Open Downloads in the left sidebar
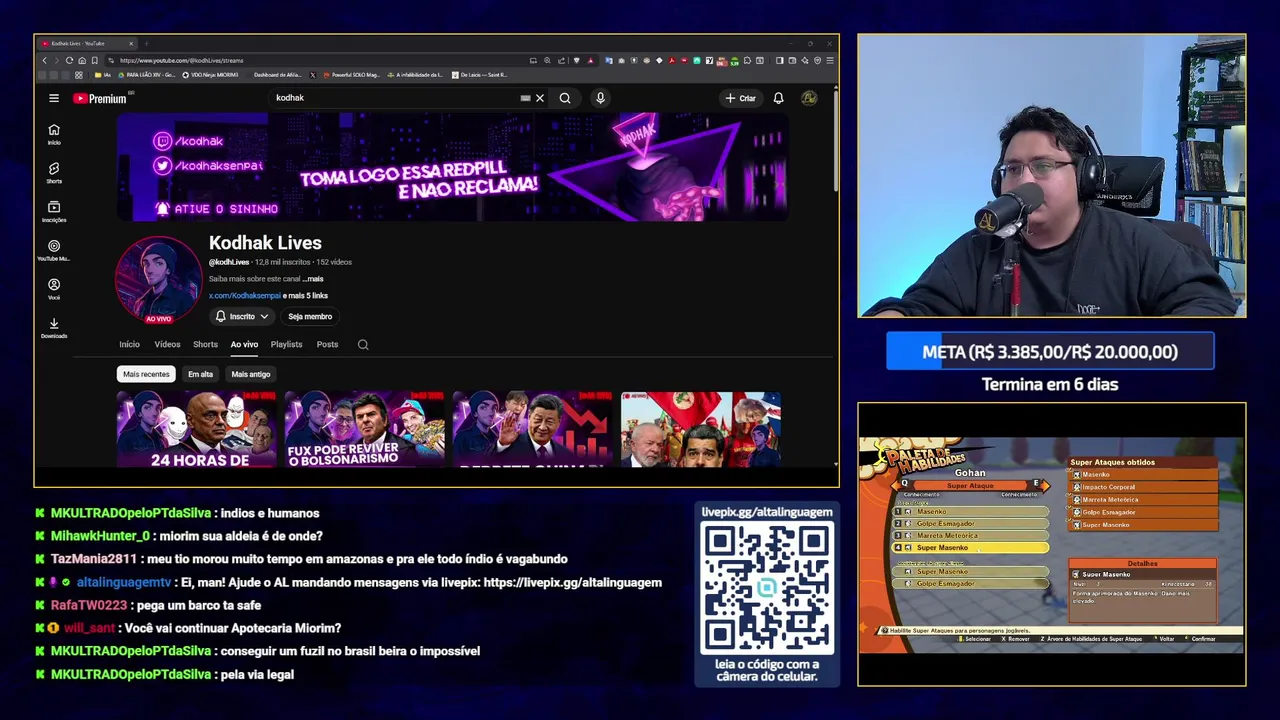The width and height of the screenshot is (1280, 720). coord(54,328)
